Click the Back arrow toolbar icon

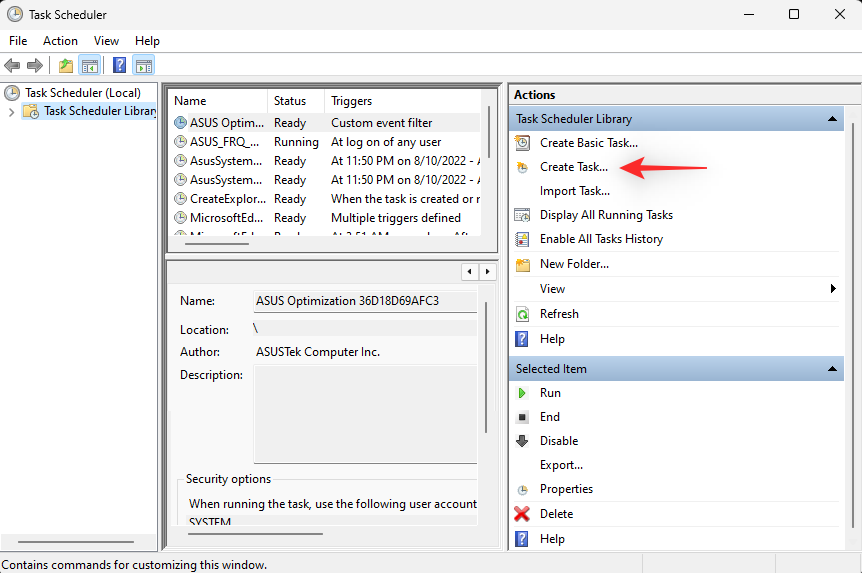[x=12, y=66]
